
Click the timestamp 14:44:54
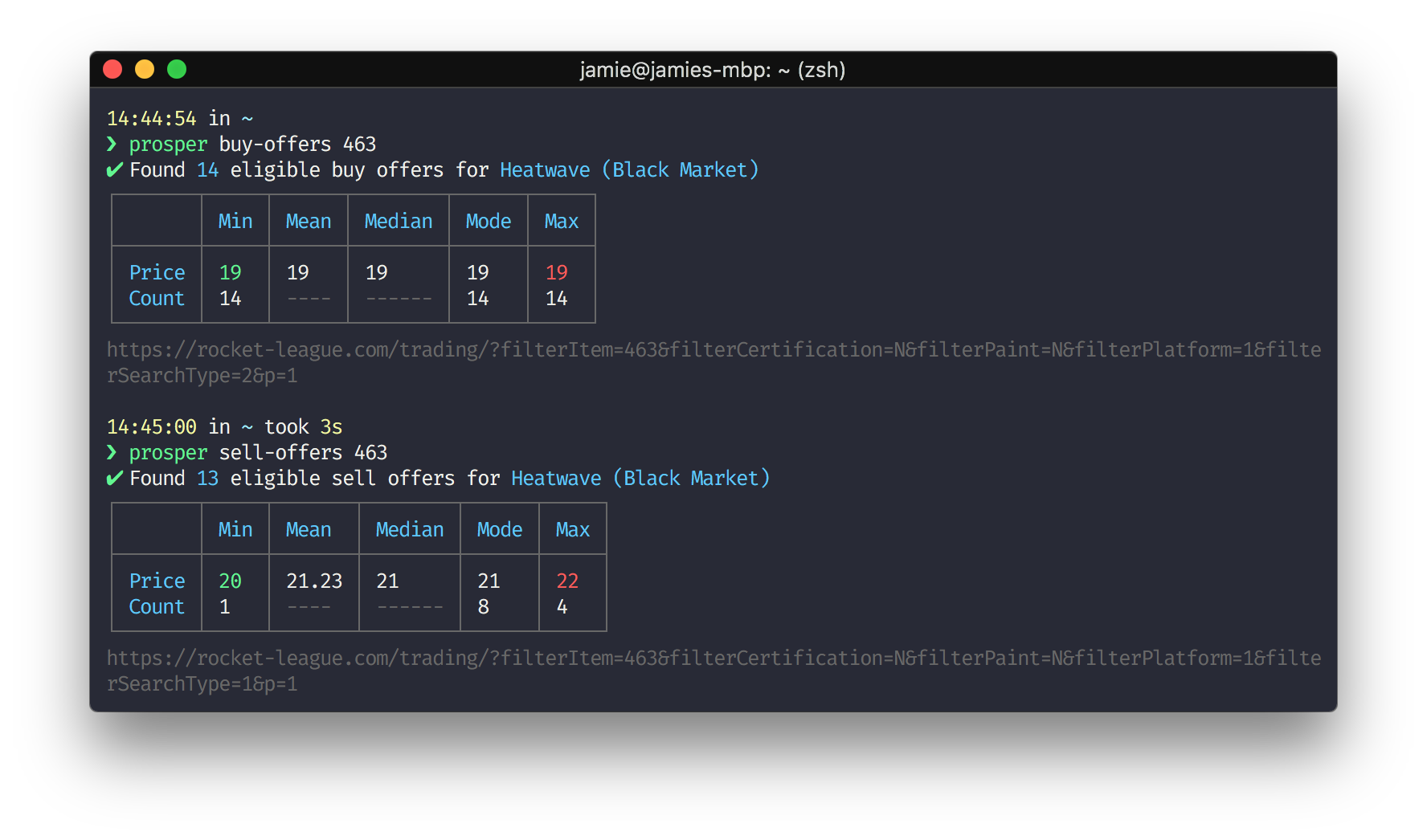152,118
